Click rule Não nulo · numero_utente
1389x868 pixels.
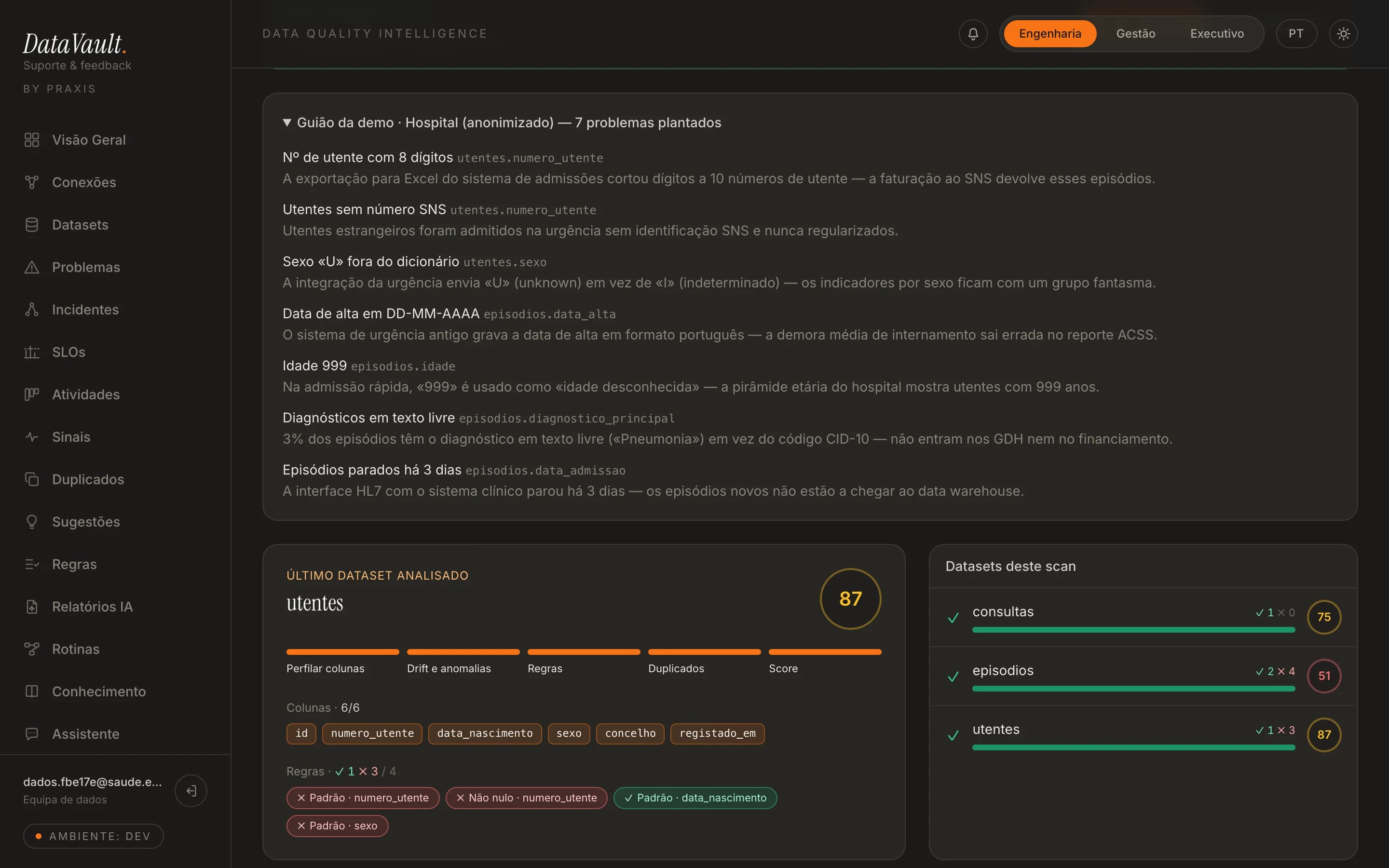tap(526, 798)
